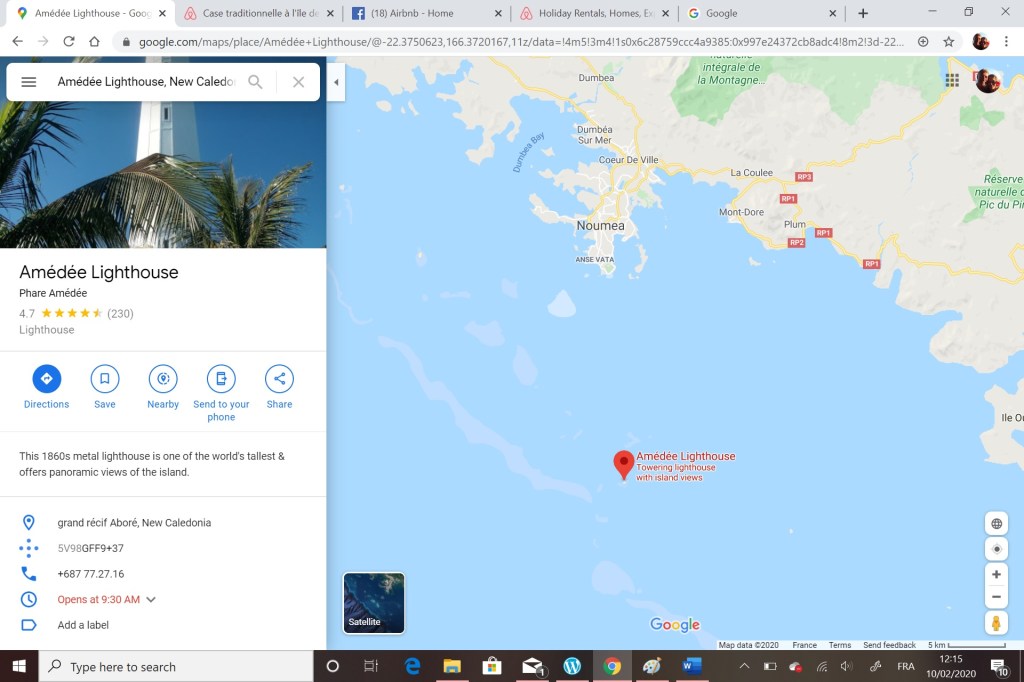Screen dimensions: 1024x682
Task: Zoom in on the map
Action: click(996, 575)
